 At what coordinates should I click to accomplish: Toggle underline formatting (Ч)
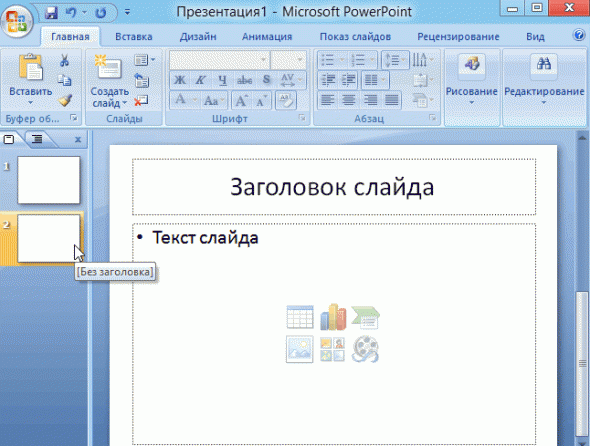coord(222,80)
